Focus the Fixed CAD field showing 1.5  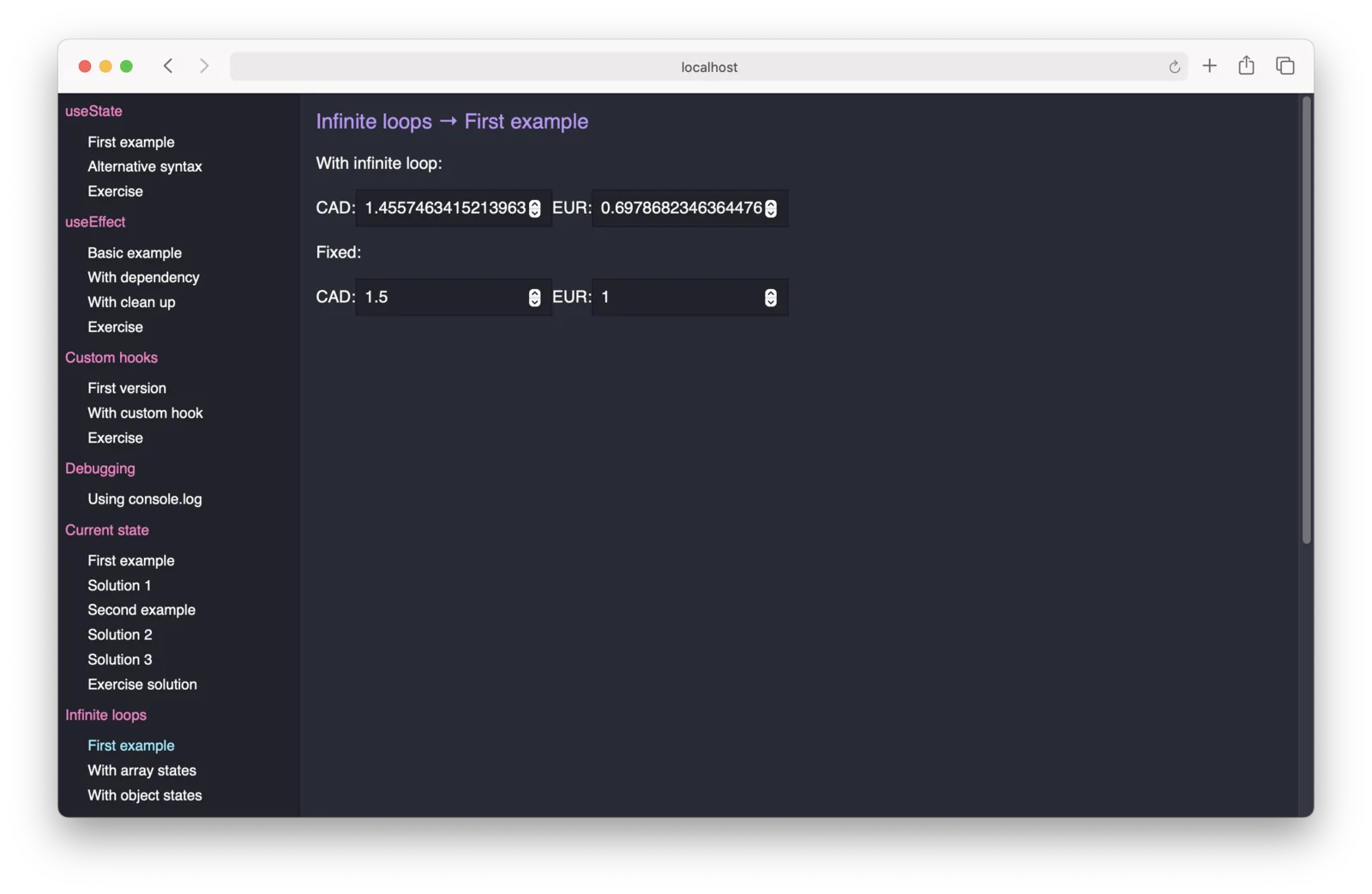coord(453,297)
